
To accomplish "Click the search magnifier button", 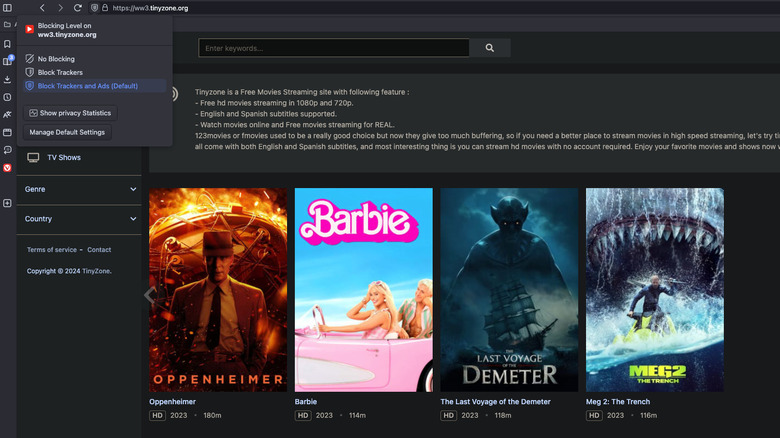I will (x=489, y=48).
